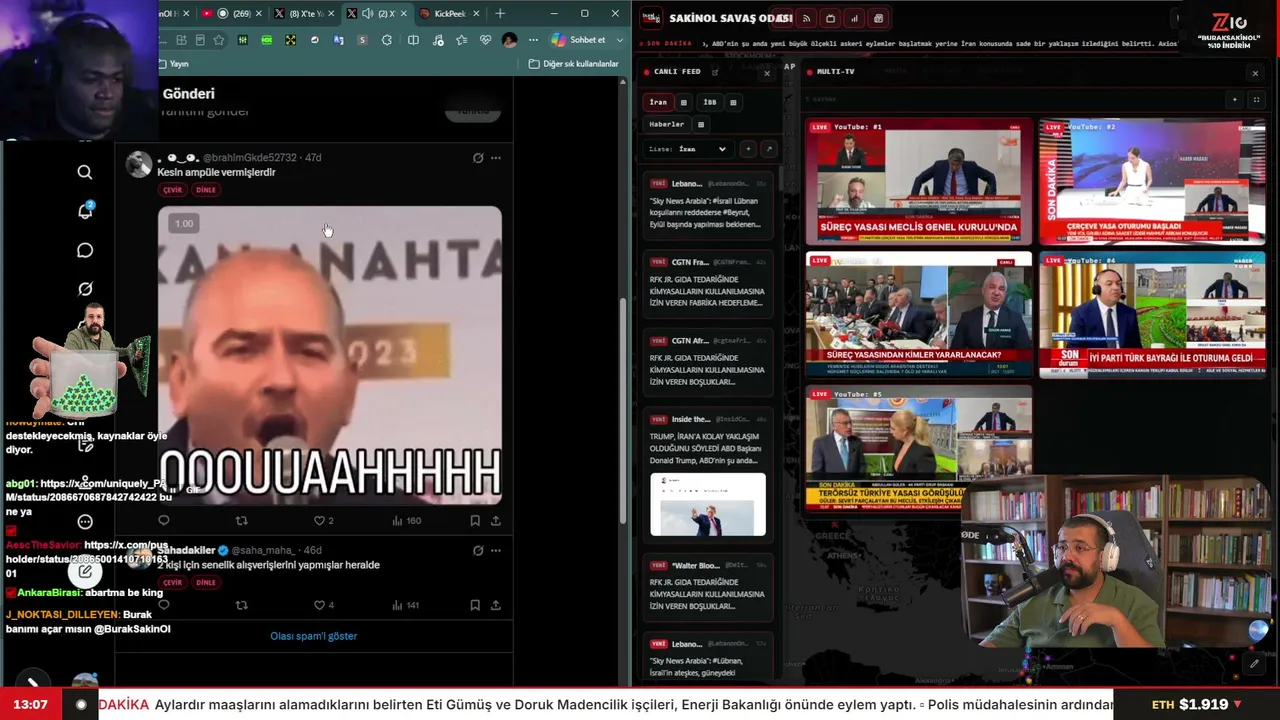
Task: Click ÇEVİR on brahimGkde52732's post
Action: pos(173,190)
